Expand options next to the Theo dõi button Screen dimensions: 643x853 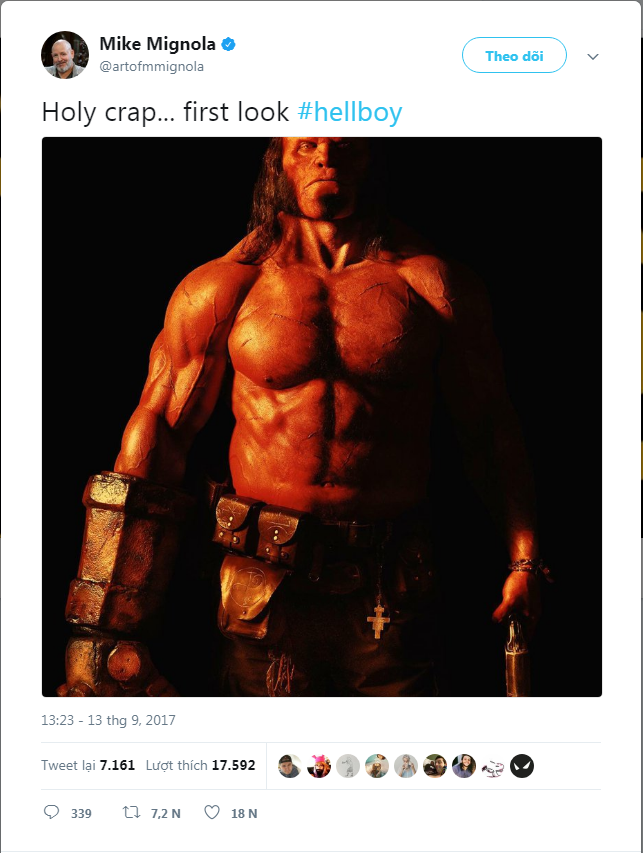[x=594, y=56]
